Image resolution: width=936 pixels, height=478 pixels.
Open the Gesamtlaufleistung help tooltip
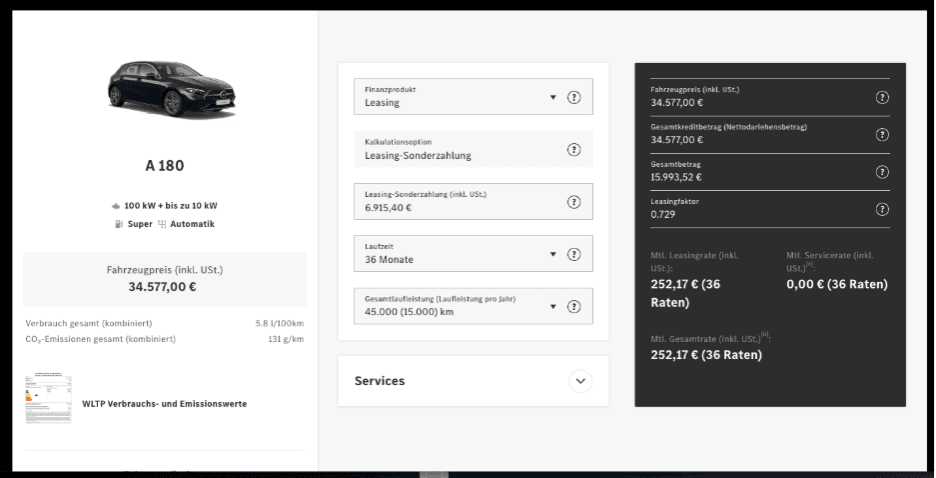tap(574, 306)
